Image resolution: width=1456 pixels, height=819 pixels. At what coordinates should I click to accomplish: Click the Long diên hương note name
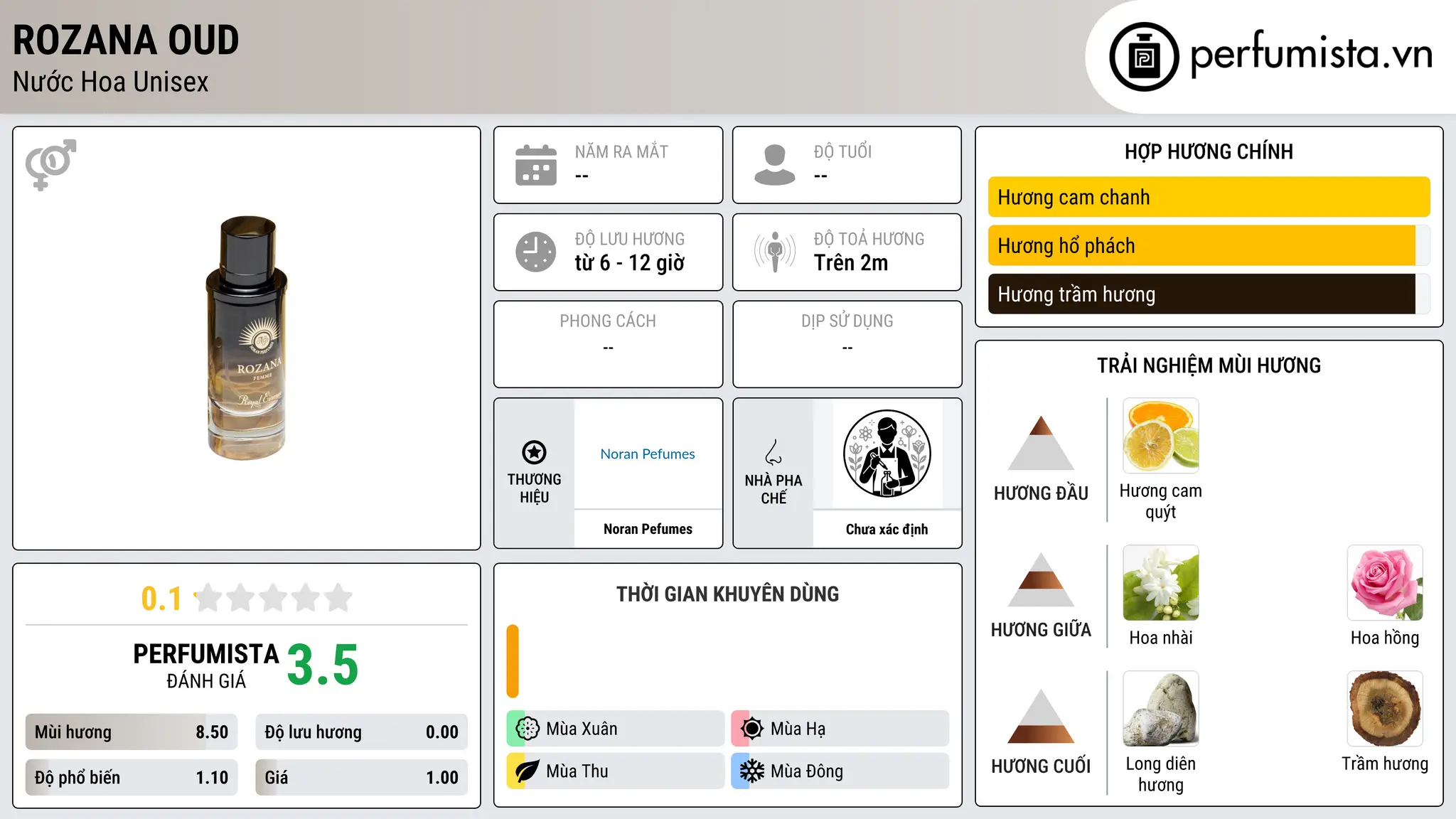pyautogui.click(x=1161, y=774)
